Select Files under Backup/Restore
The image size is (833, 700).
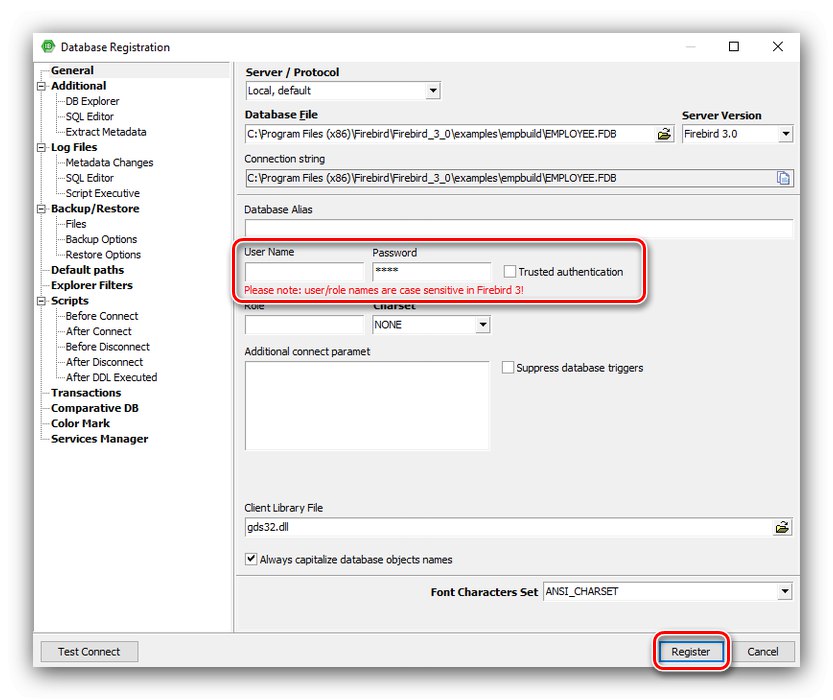[x=75, y=224]
